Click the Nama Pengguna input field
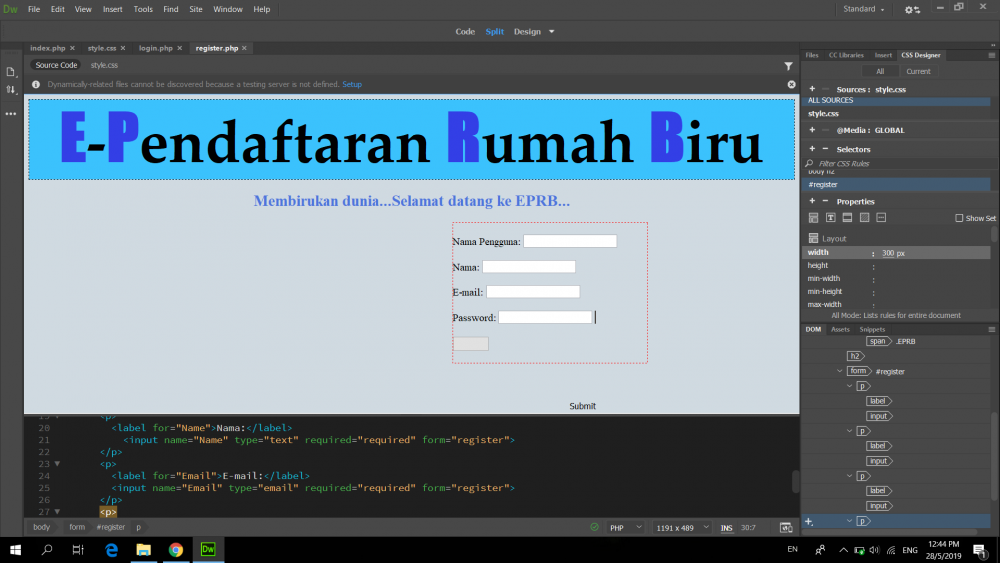This screenshot has height=563, width=1000. pyautogui.click(x=570, y=241)
